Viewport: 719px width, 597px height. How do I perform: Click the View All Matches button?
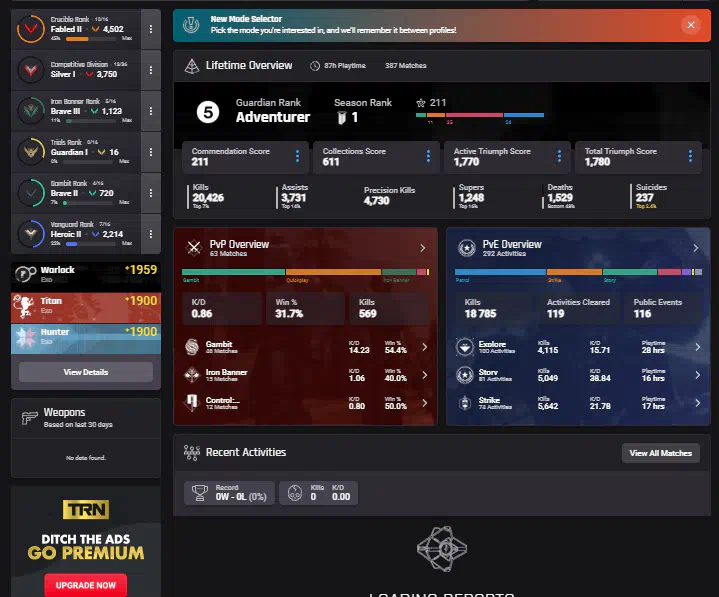coord(661,453)
